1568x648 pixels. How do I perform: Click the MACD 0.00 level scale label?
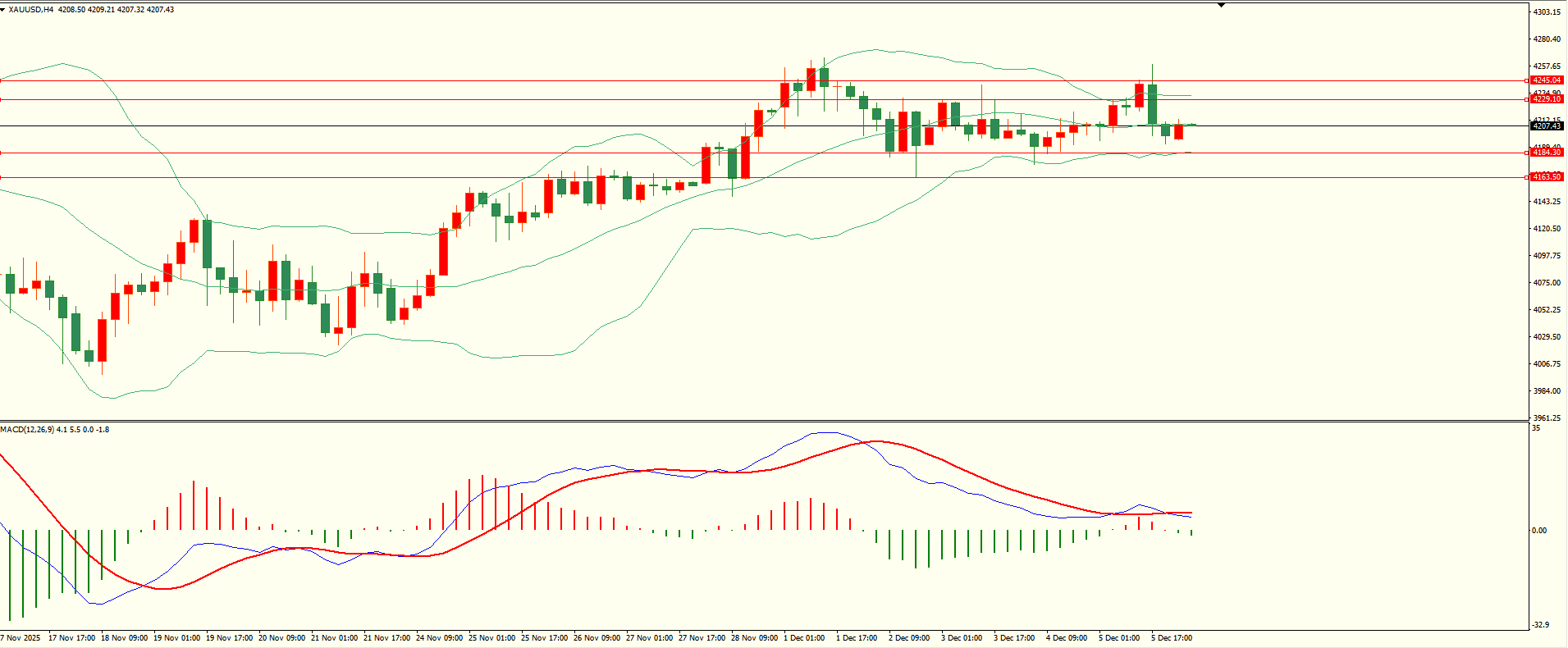click(x=1540, y=531)
